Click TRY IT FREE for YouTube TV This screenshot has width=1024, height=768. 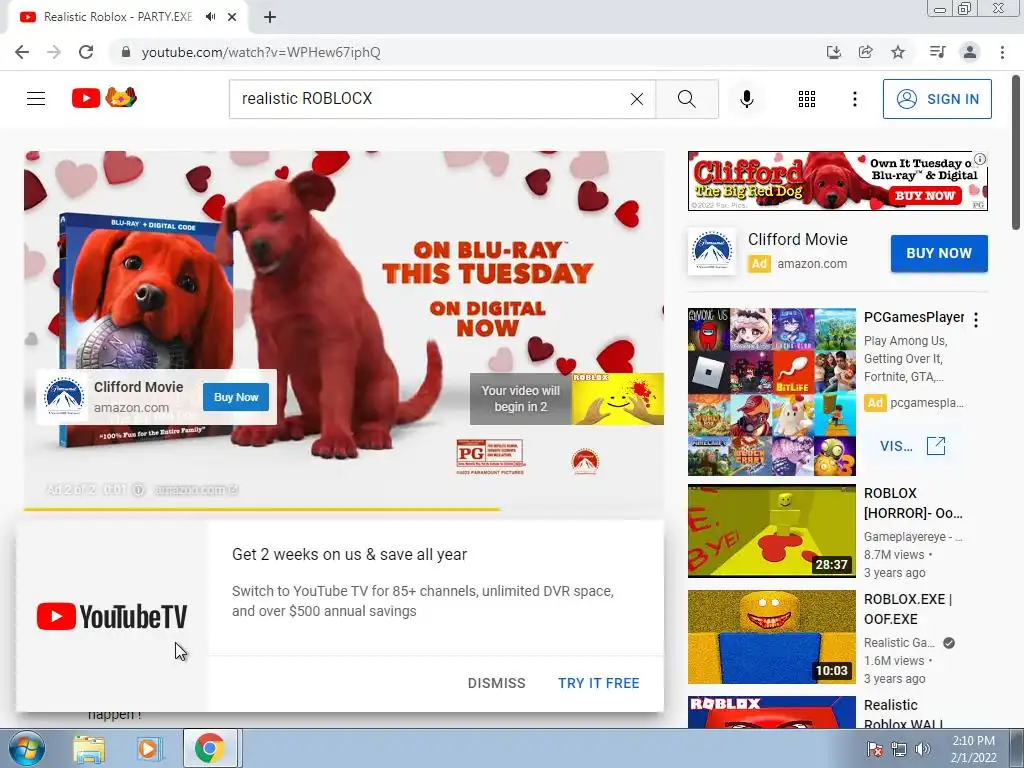pos(598,683)
